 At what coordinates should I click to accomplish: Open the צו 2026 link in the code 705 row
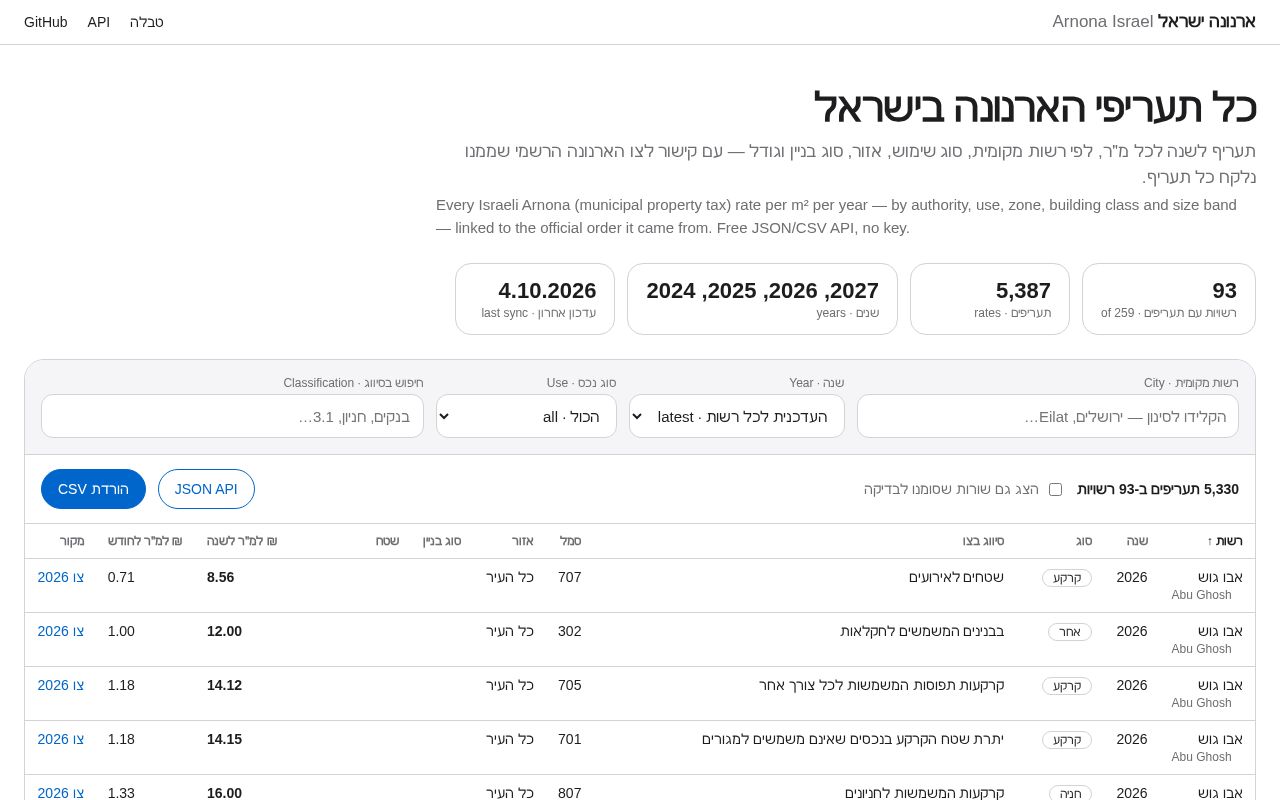pos(61,685)
